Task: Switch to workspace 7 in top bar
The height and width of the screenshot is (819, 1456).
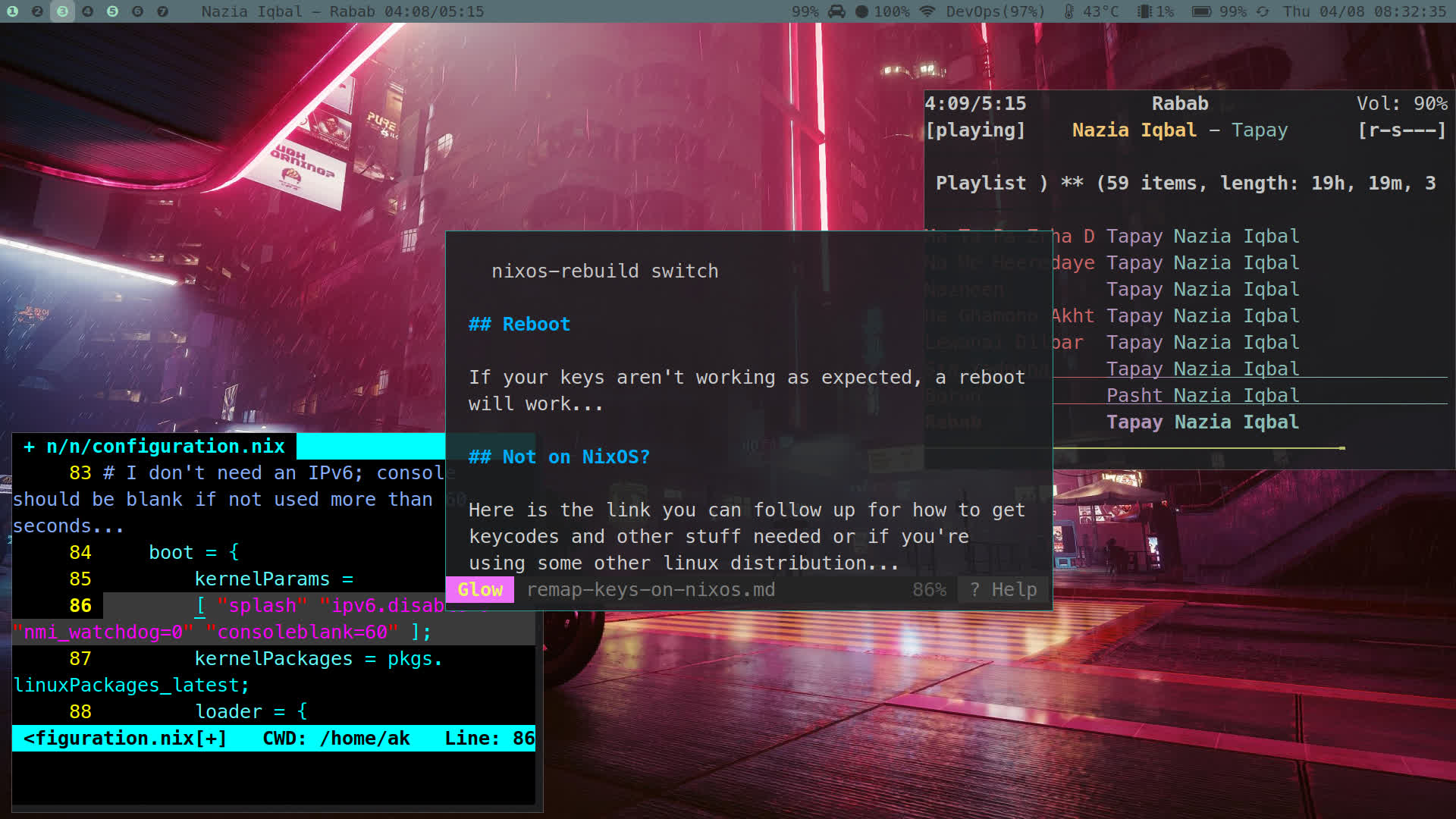Action: [x=162, y=11]
